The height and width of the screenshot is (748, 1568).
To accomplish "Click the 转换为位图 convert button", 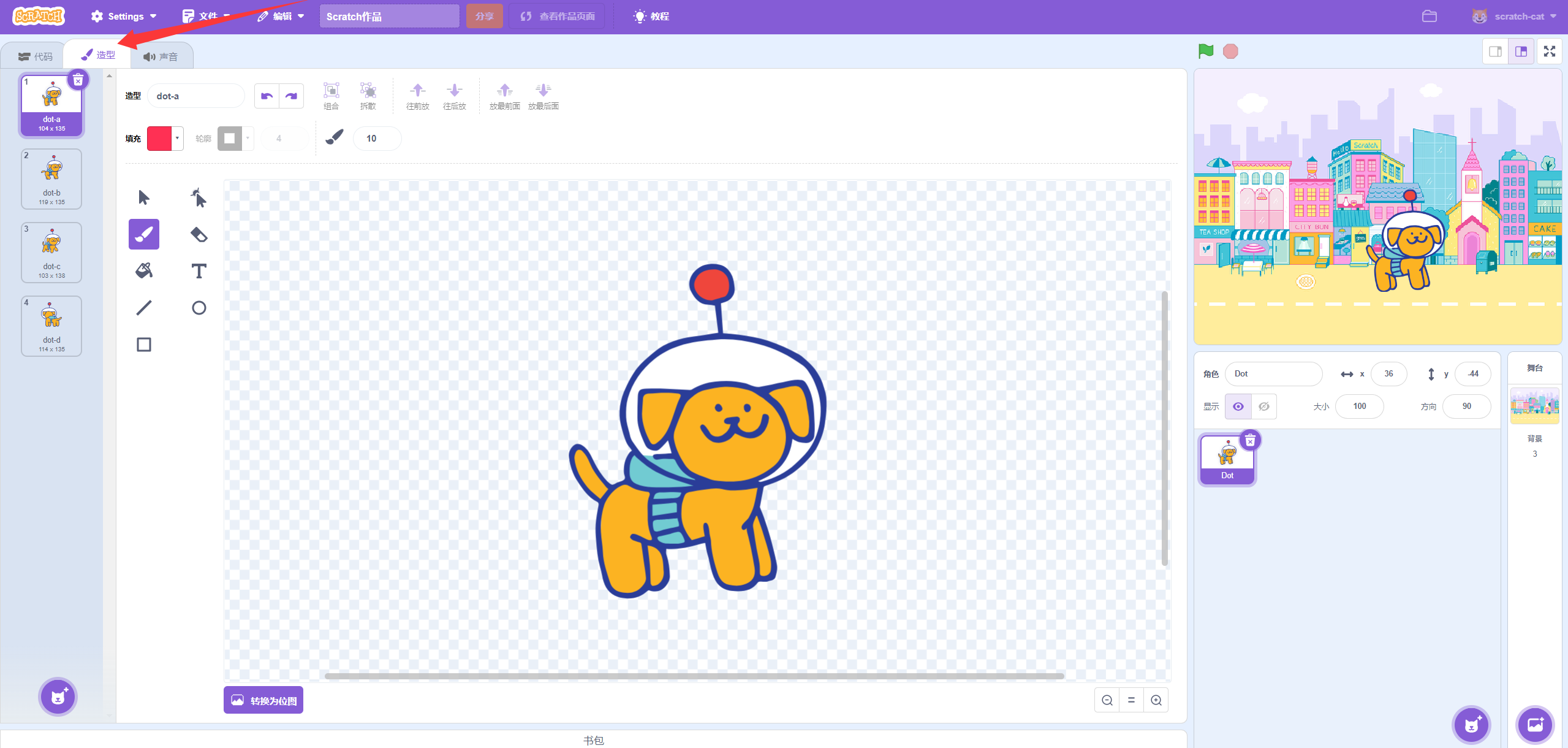I will 263,700.
